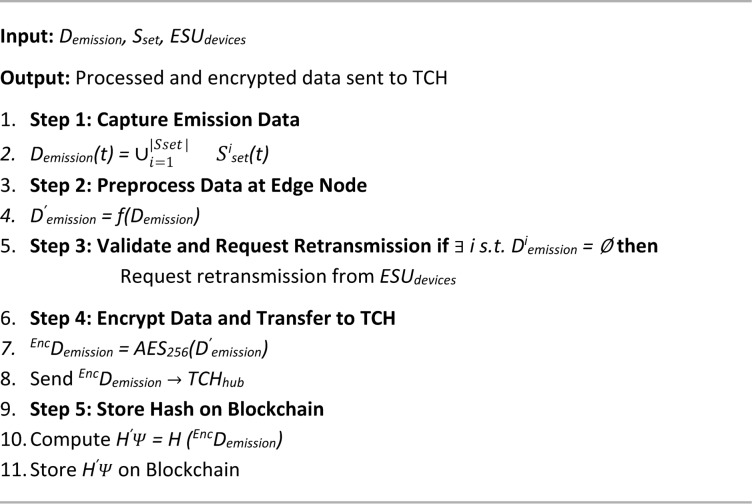This screenshot has height=504, width=752.
Task: Click the ESUdevices term in the Input line
Action: pos(208,37)
